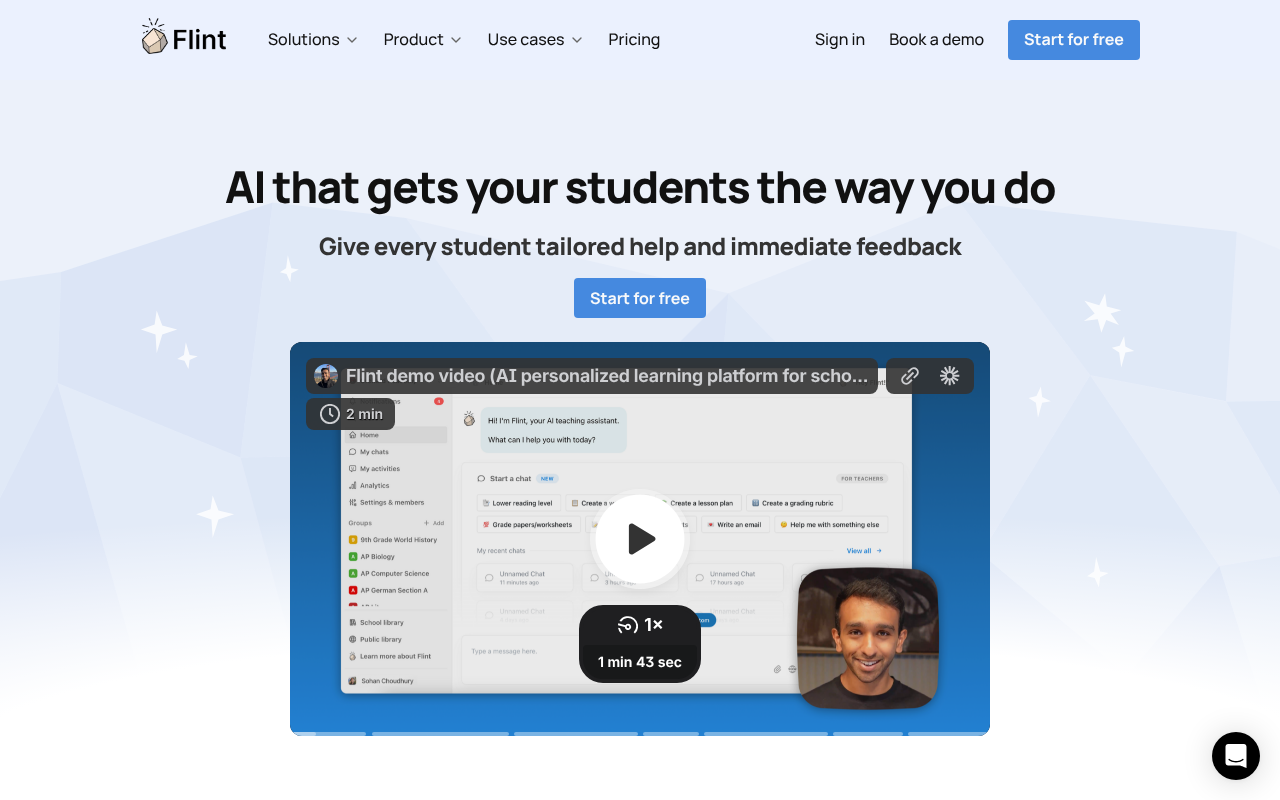Open the Pricing page

click(x=634, y=40)
